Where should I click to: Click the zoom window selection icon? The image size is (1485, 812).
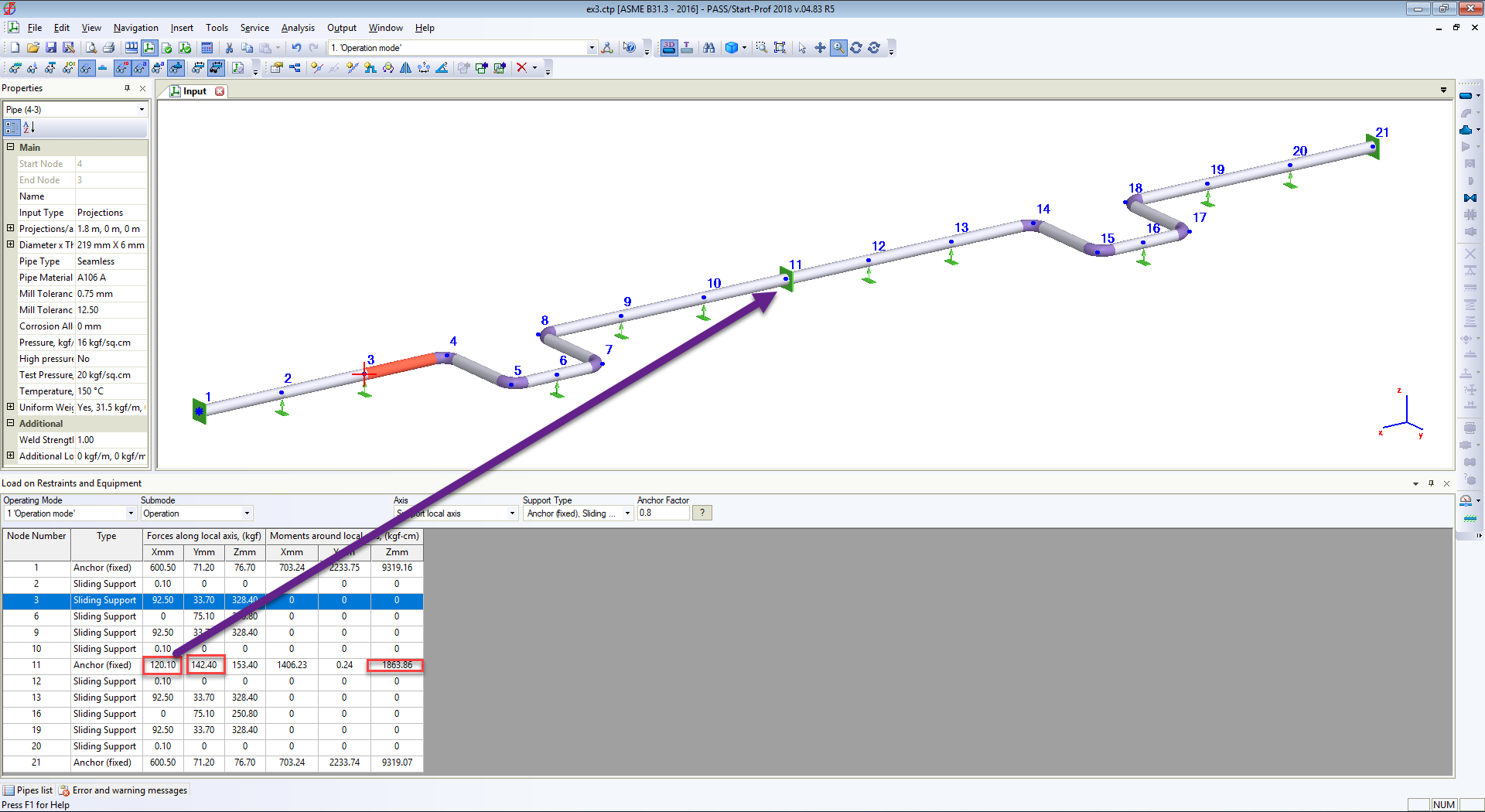[762, 48]
